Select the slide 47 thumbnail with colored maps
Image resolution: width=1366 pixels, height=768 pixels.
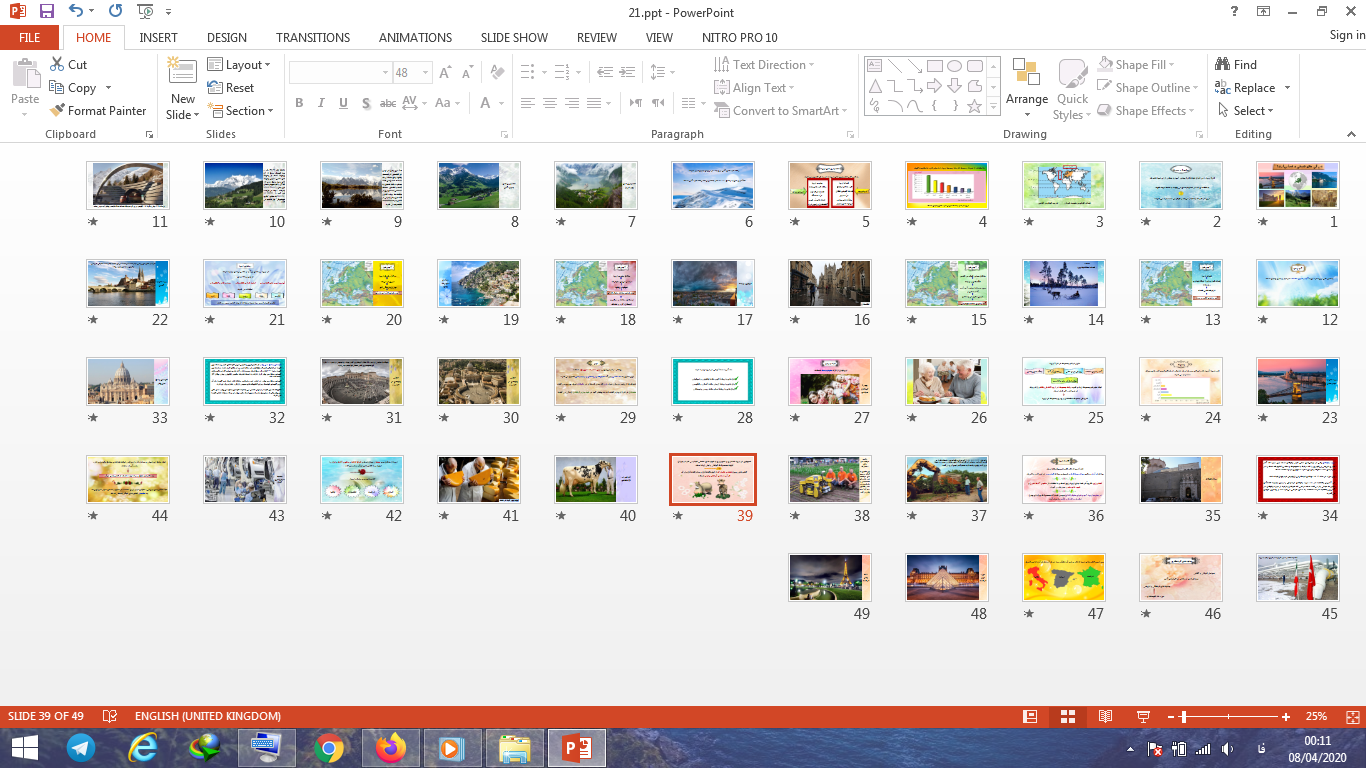[x=1063, y=577]
